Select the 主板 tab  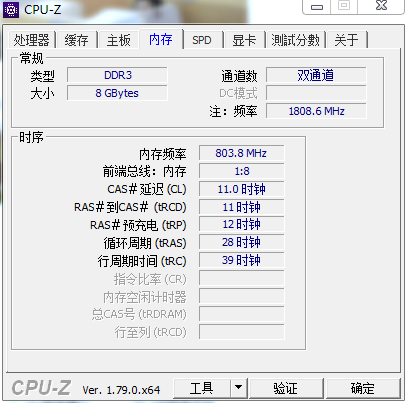coord(118,40)
